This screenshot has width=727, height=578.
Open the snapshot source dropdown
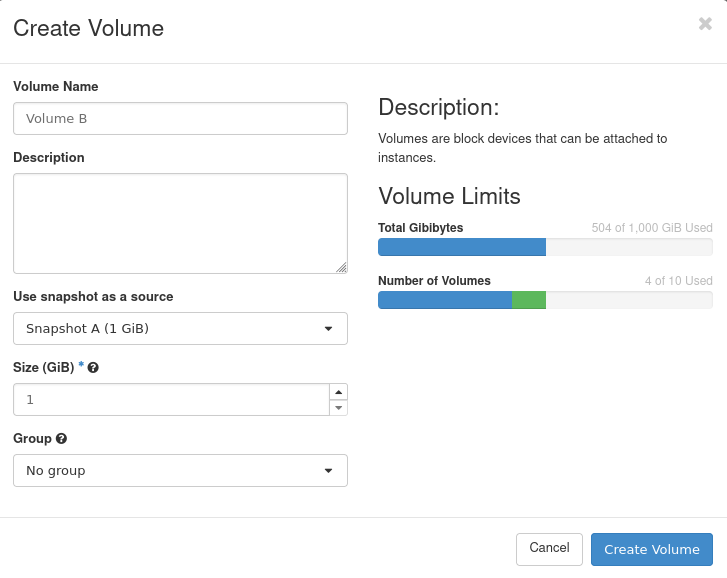pos(180,328)
